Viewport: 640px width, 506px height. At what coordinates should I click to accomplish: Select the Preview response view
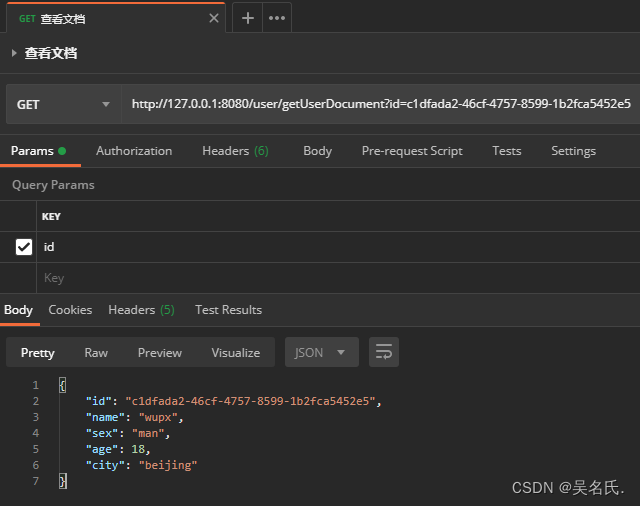160,352
